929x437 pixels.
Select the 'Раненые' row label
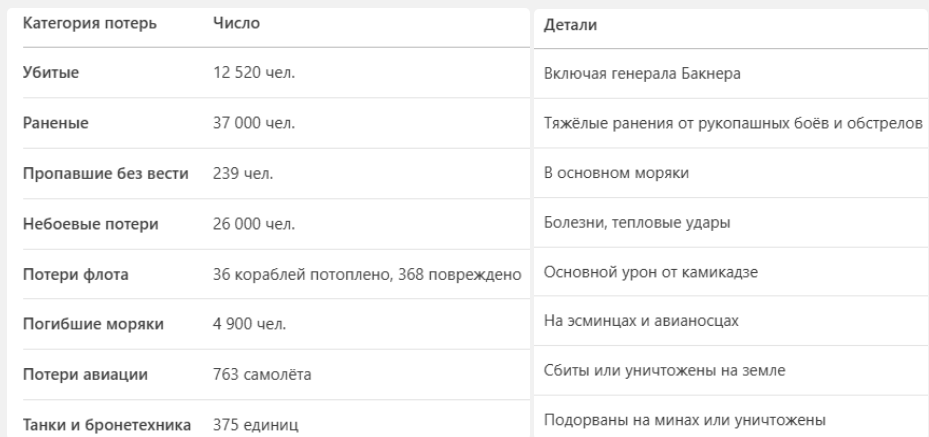[55, 123]
